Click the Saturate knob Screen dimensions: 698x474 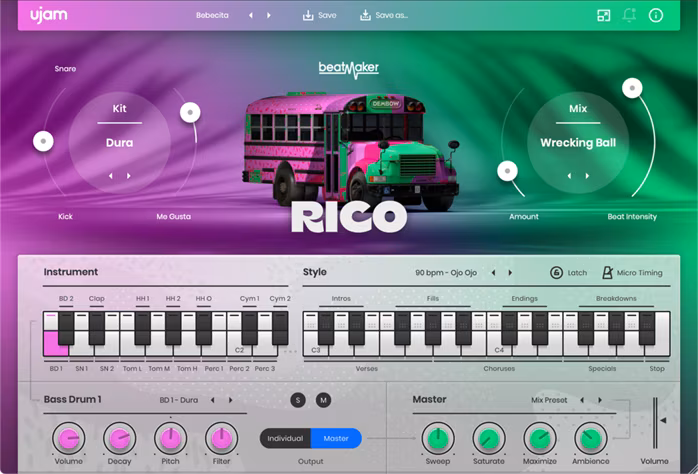pos(489,438)
